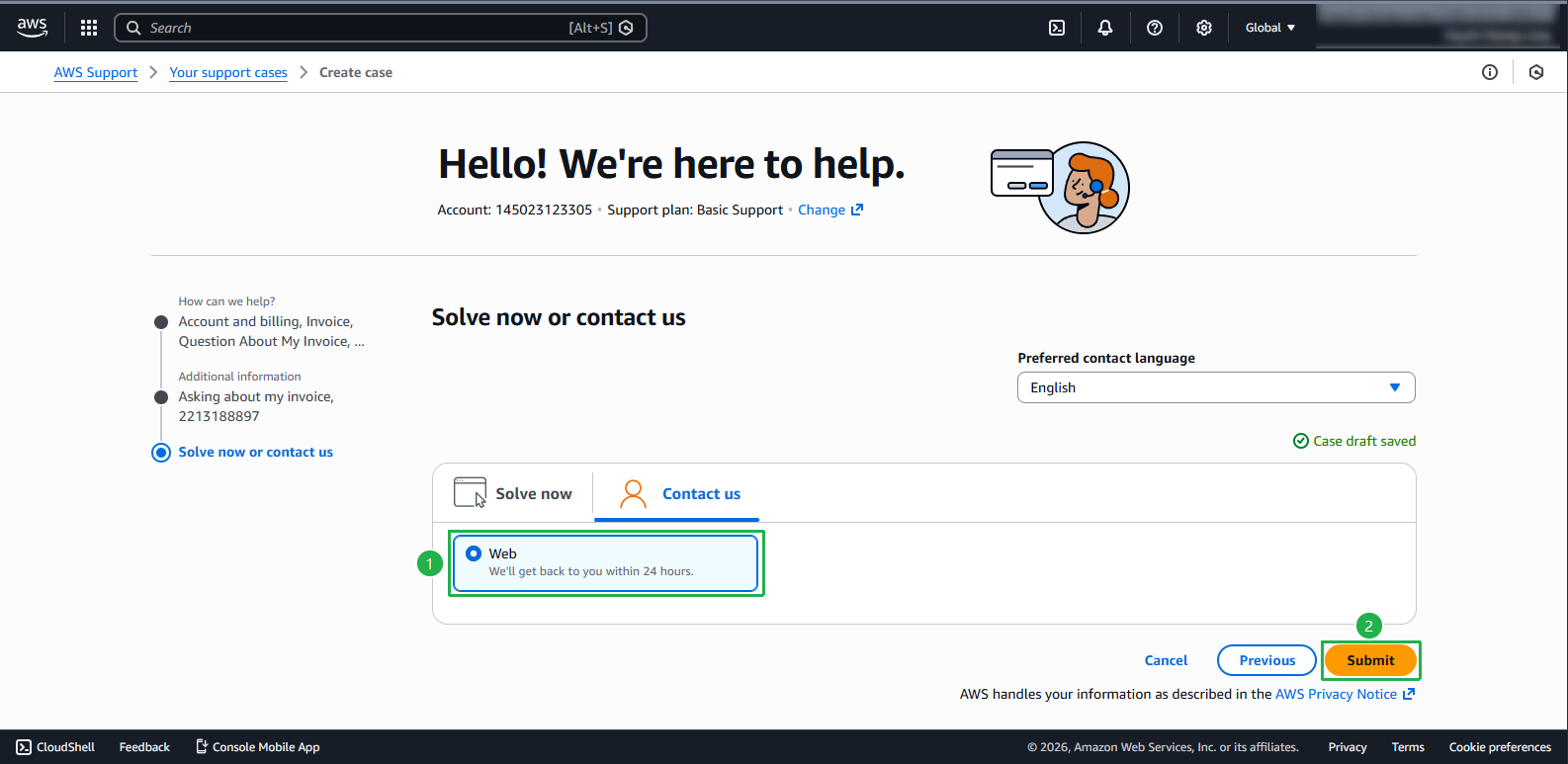Go to 'How can we help?' step marker
The image size is (1568, 764).
[x=161, y=322]
